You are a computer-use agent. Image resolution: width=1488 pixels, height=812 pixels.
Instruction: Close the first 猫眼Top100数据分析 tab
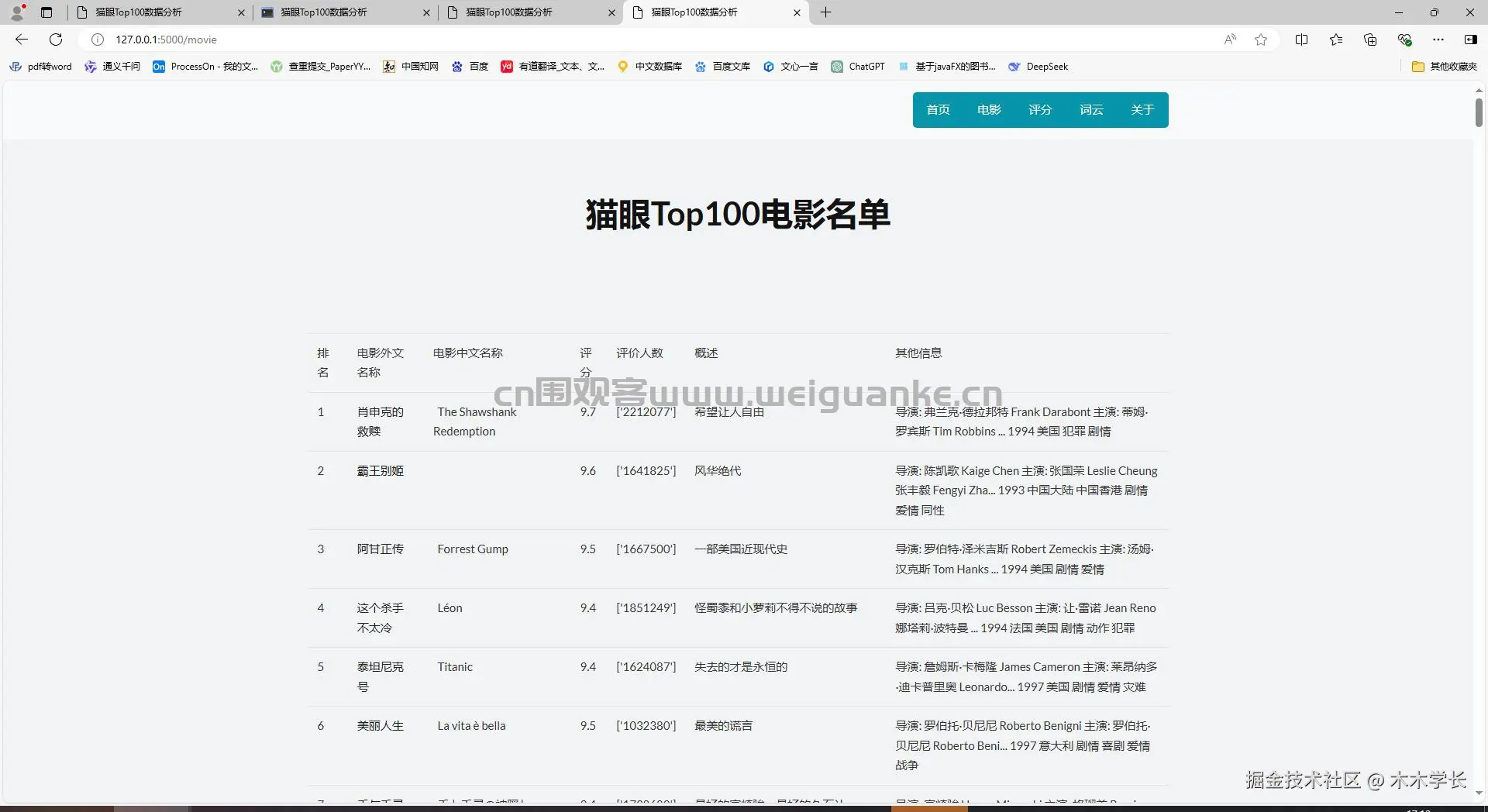coord(241,12)
